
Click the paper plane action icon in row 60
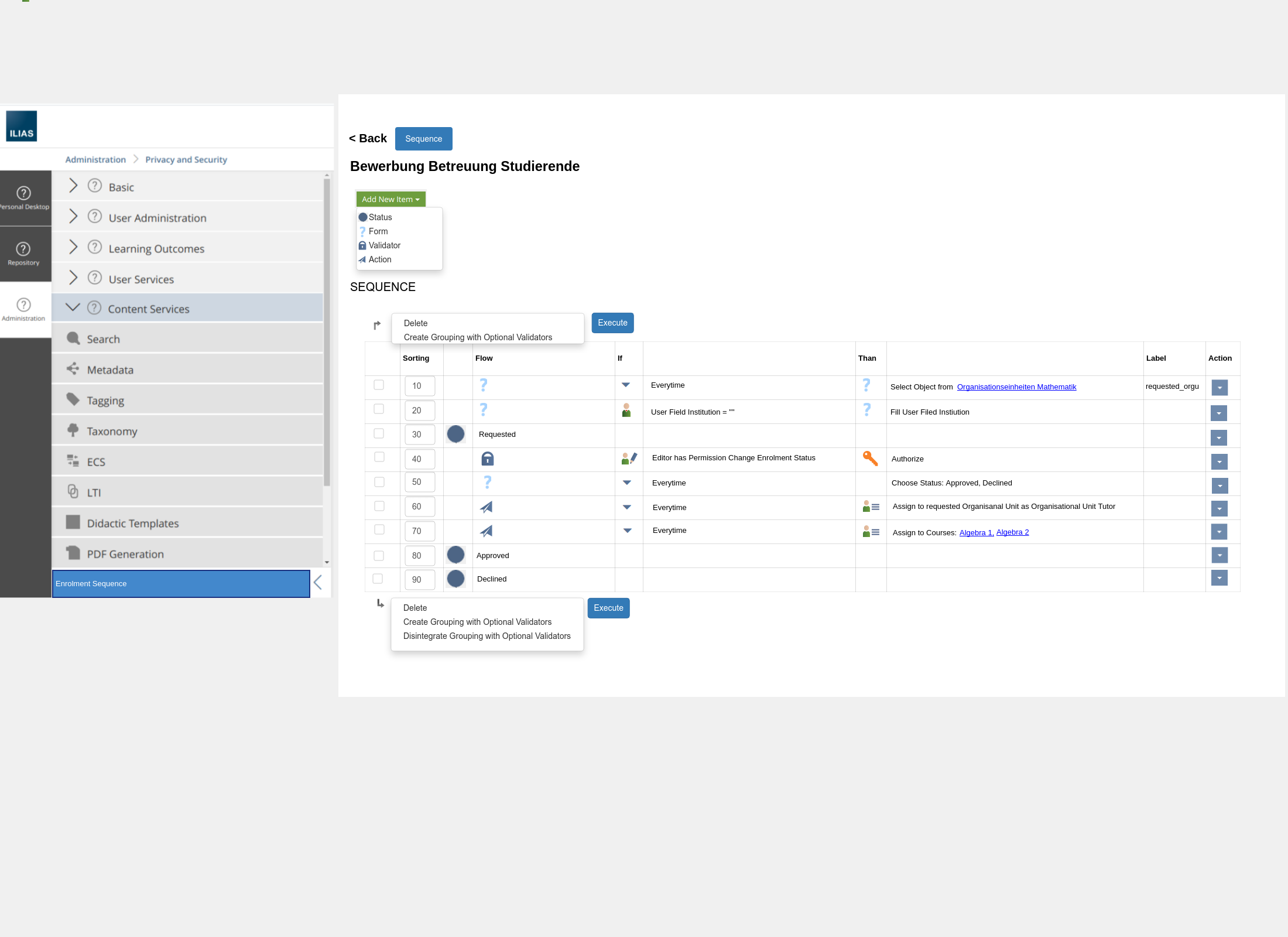[x=486, y=507]
